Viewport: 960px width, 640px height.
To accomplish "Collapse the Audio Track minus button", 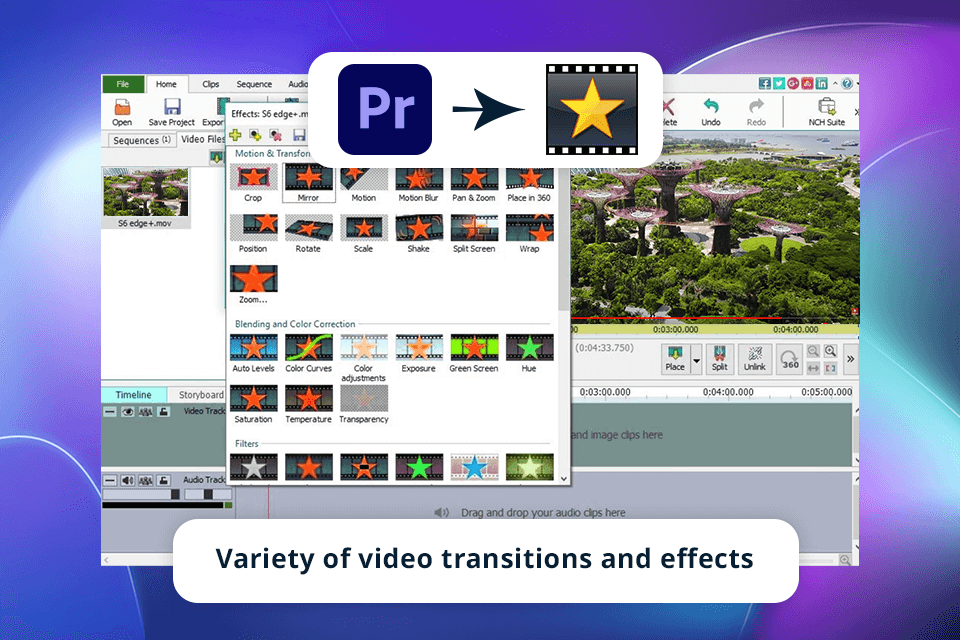I will point(110,481).
